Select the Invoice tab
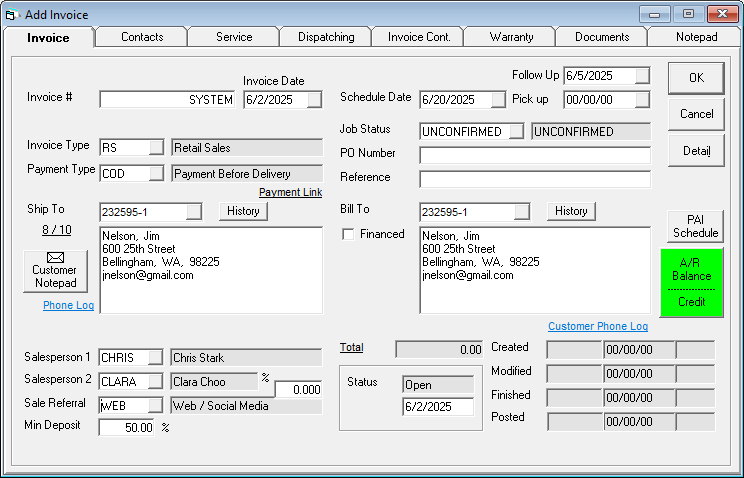 click(x=48, y=37)
